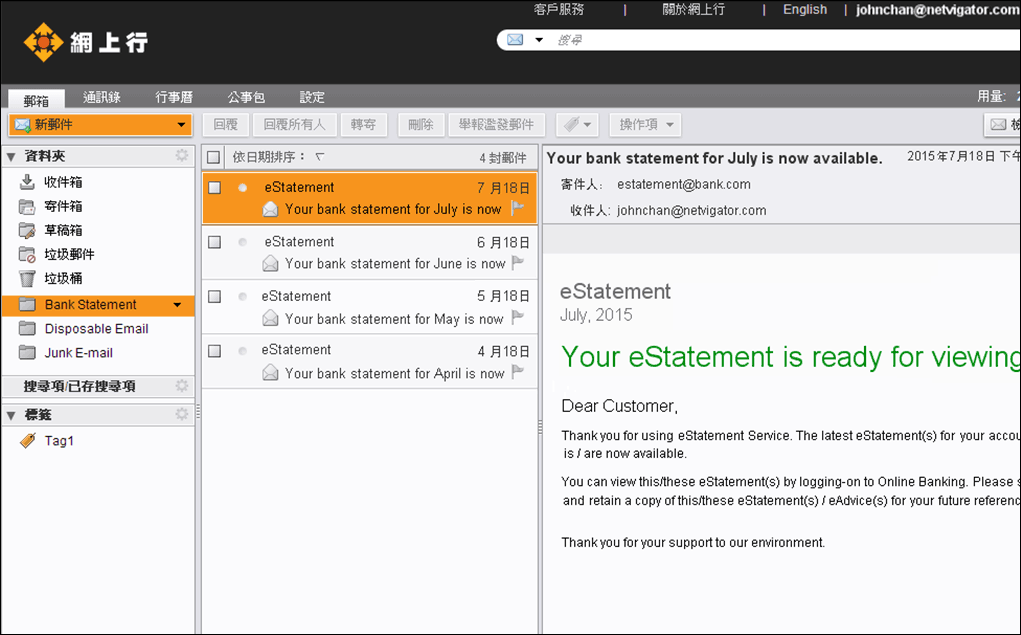Open 客戶服務 link
Viewport: 1021px width, 635px height.
click(559, 10)
